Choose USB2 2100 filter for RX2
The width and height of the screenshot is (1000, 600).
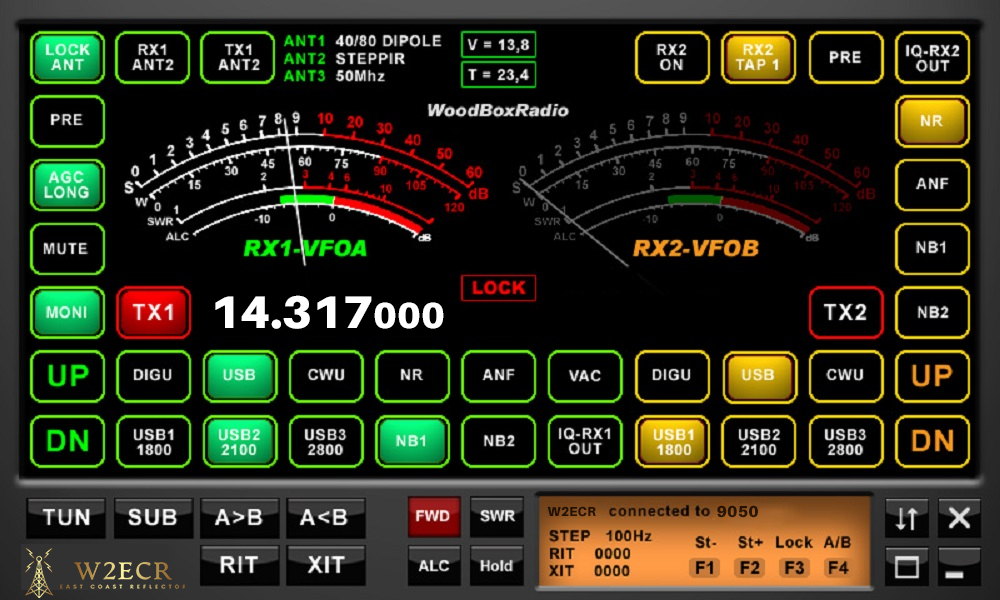pyautogui.click(x=758, y=441)
